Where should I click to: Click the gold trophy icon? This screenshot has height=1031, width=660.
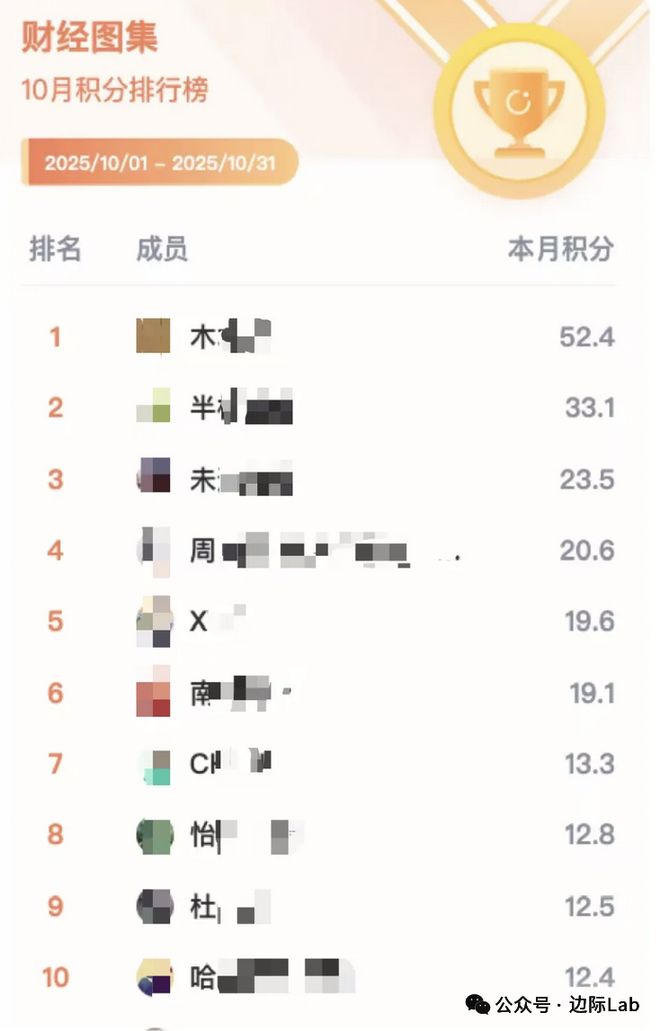pyautogui.click(x=518, y=108)
